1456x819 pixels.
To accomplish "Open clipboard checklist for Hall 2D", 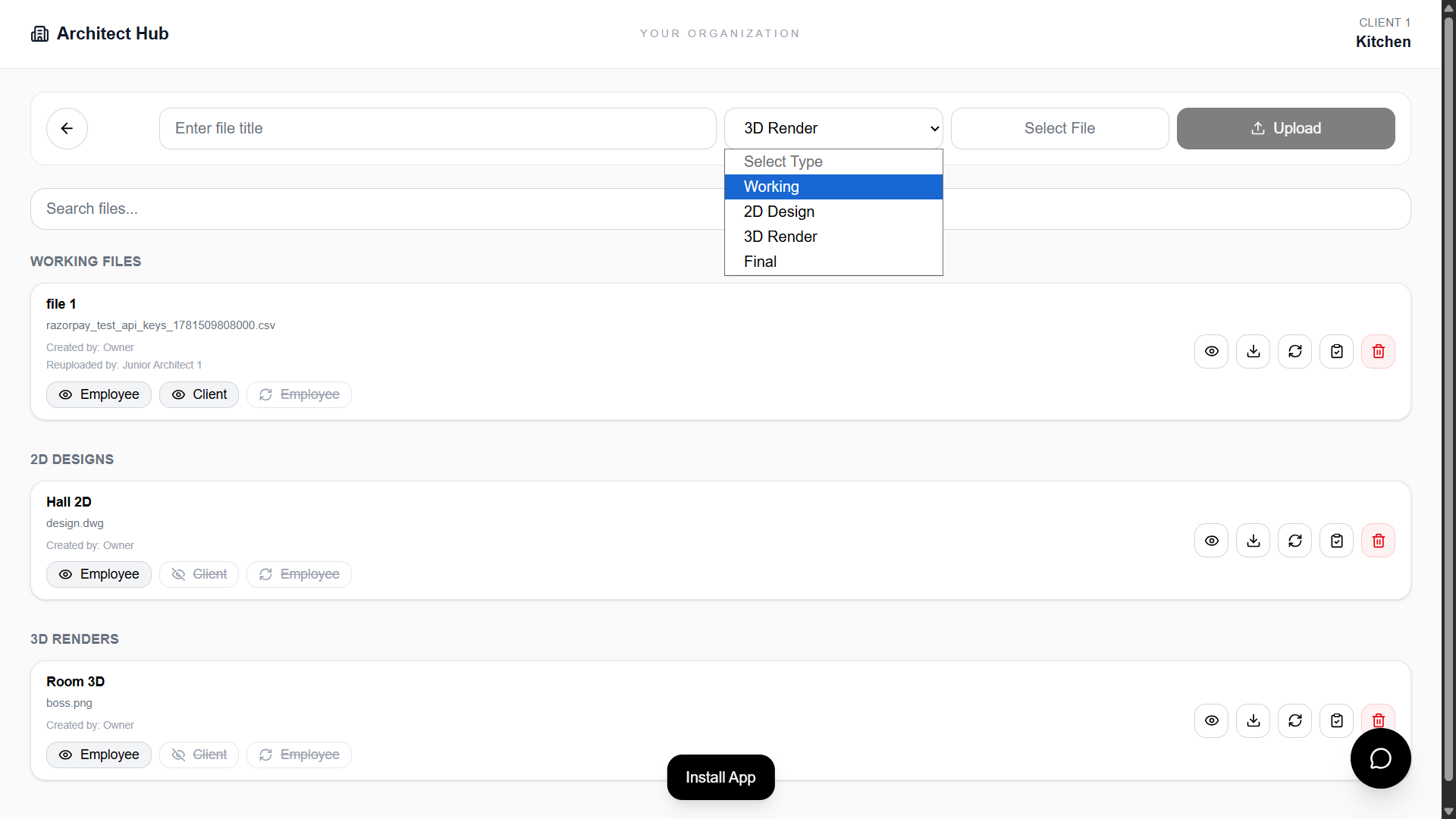I will point(1336,541).
